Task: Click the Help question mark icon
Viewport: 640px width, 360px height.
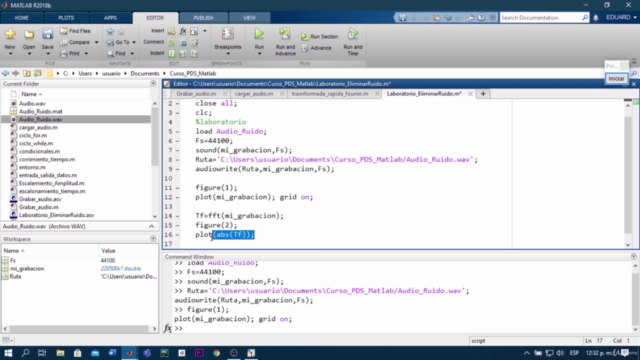Action: point(482,18)
